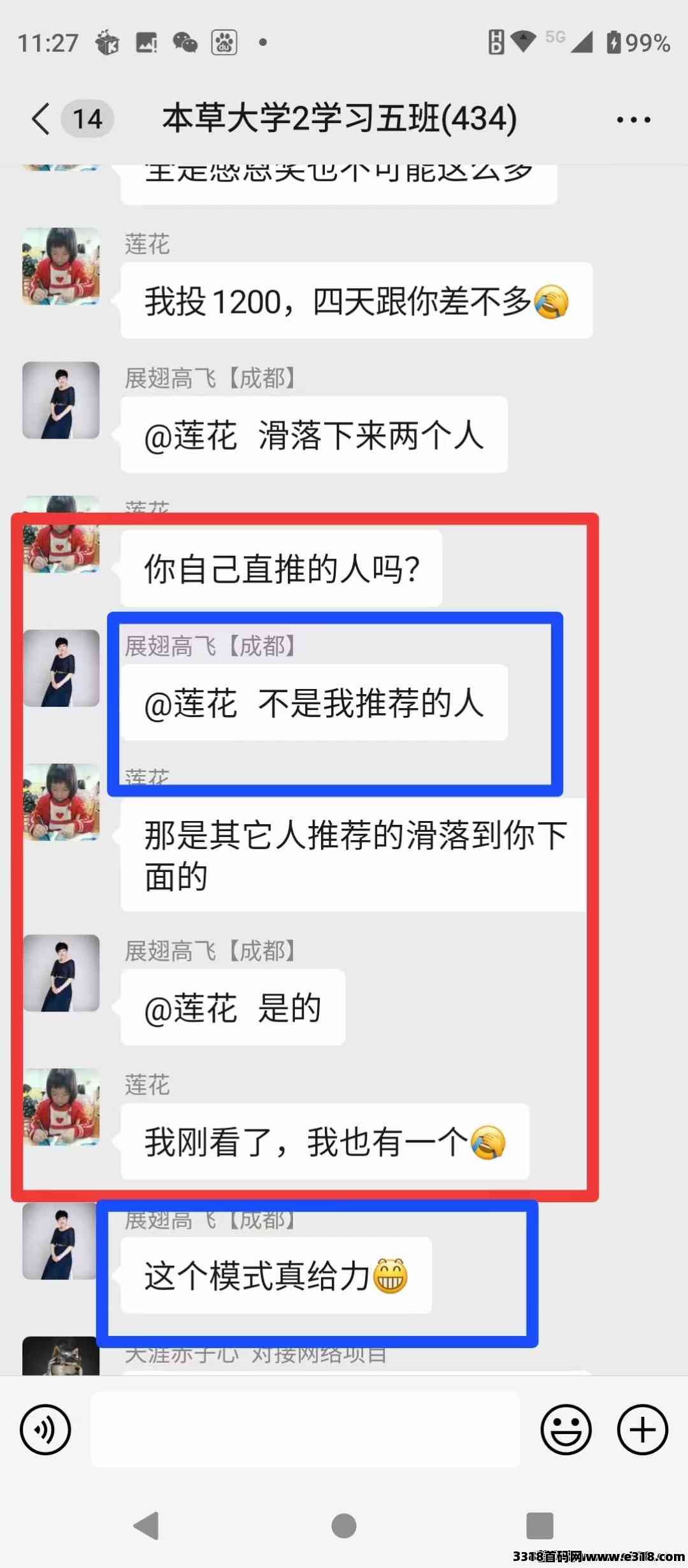Tap the unread count badge 14
This screenshot has width=688, height=1568.
tap(87, 119)
